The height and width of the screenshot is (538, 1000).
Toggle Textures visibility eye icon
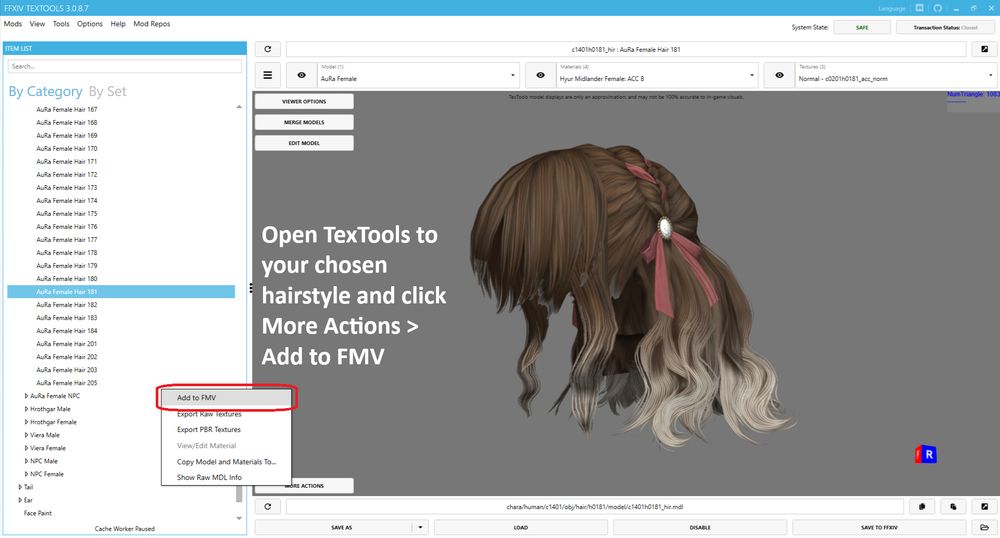pyautogui.click(x=779, y=75)
